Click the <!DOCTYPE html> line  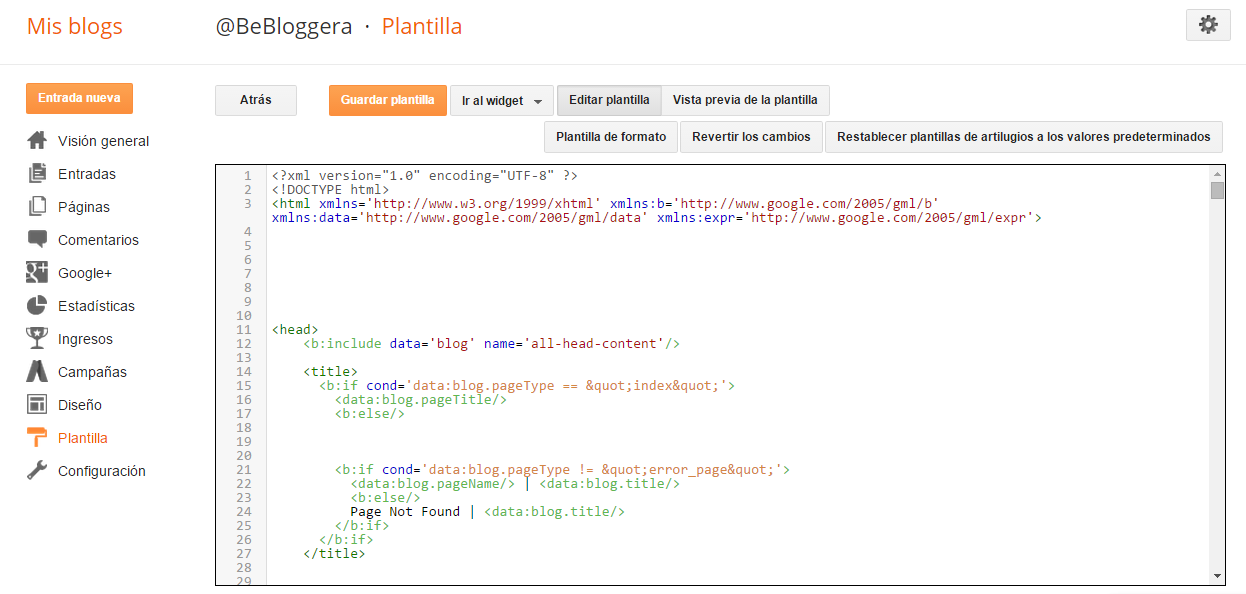(x=329, y=189)
